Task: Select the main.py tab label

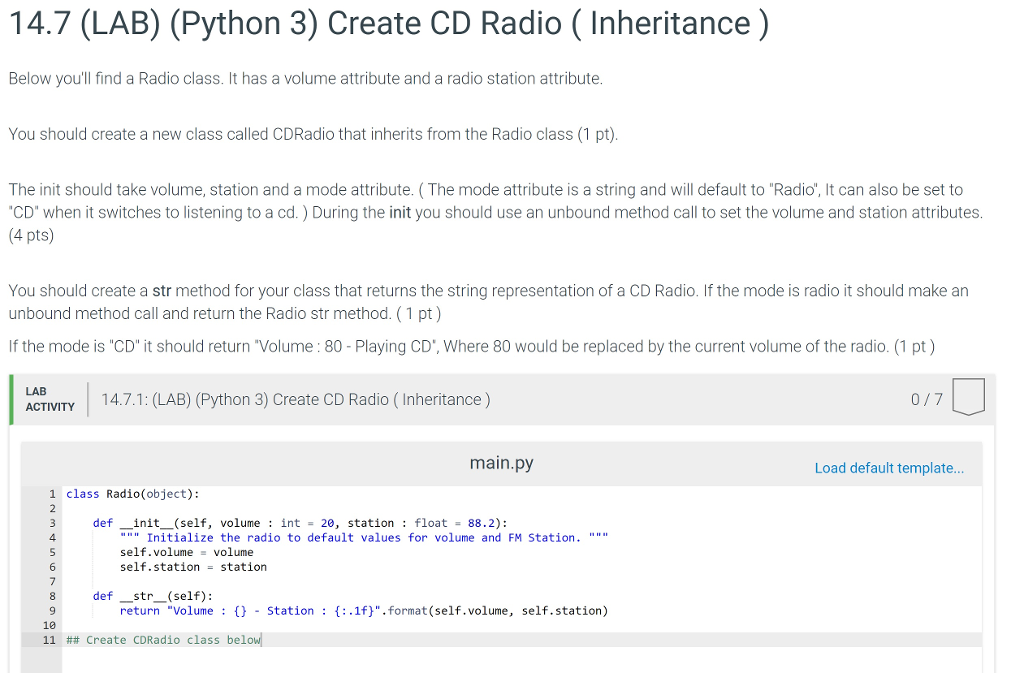Action: pos(500,463)
